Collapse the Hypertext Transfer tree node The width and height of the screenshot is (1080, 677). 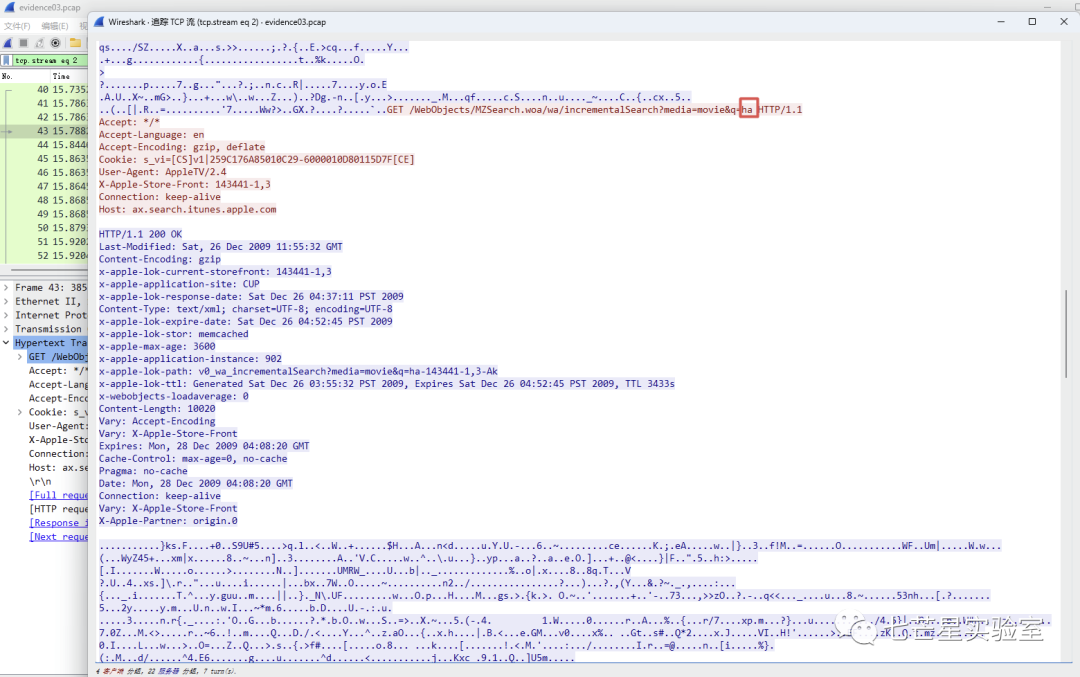(x=6, y=342)
